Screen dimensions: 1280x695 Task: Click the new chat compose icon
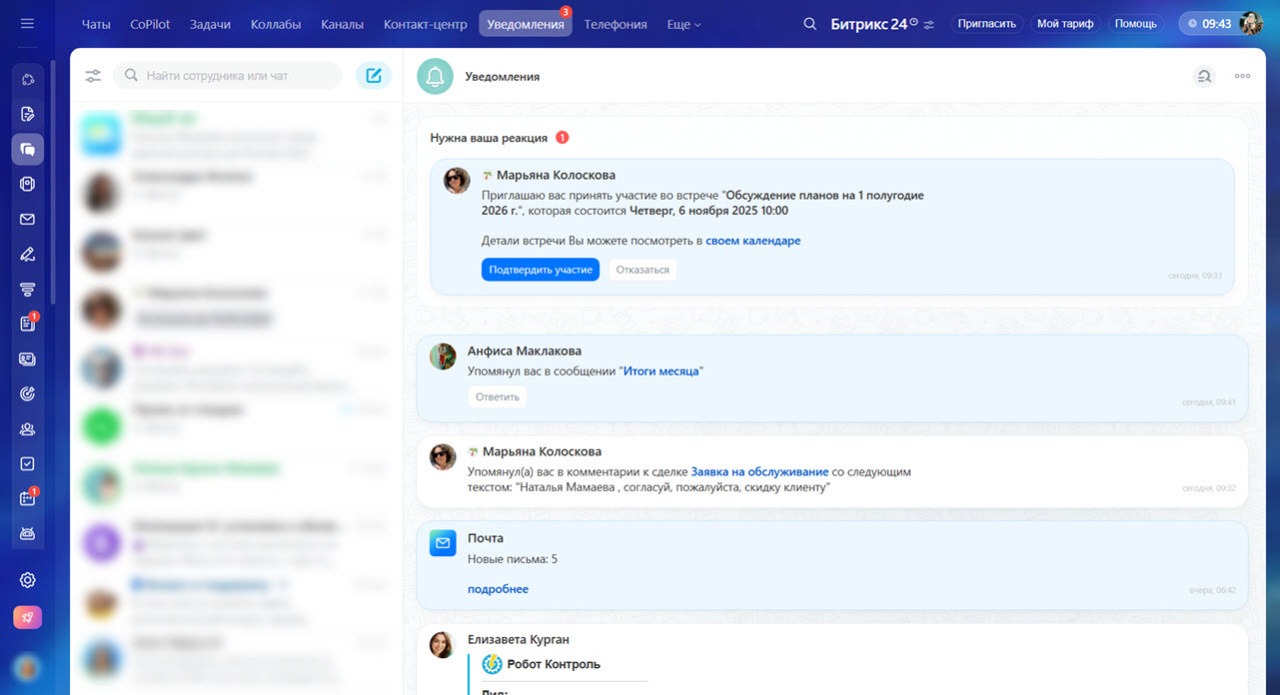coord(373,76)
